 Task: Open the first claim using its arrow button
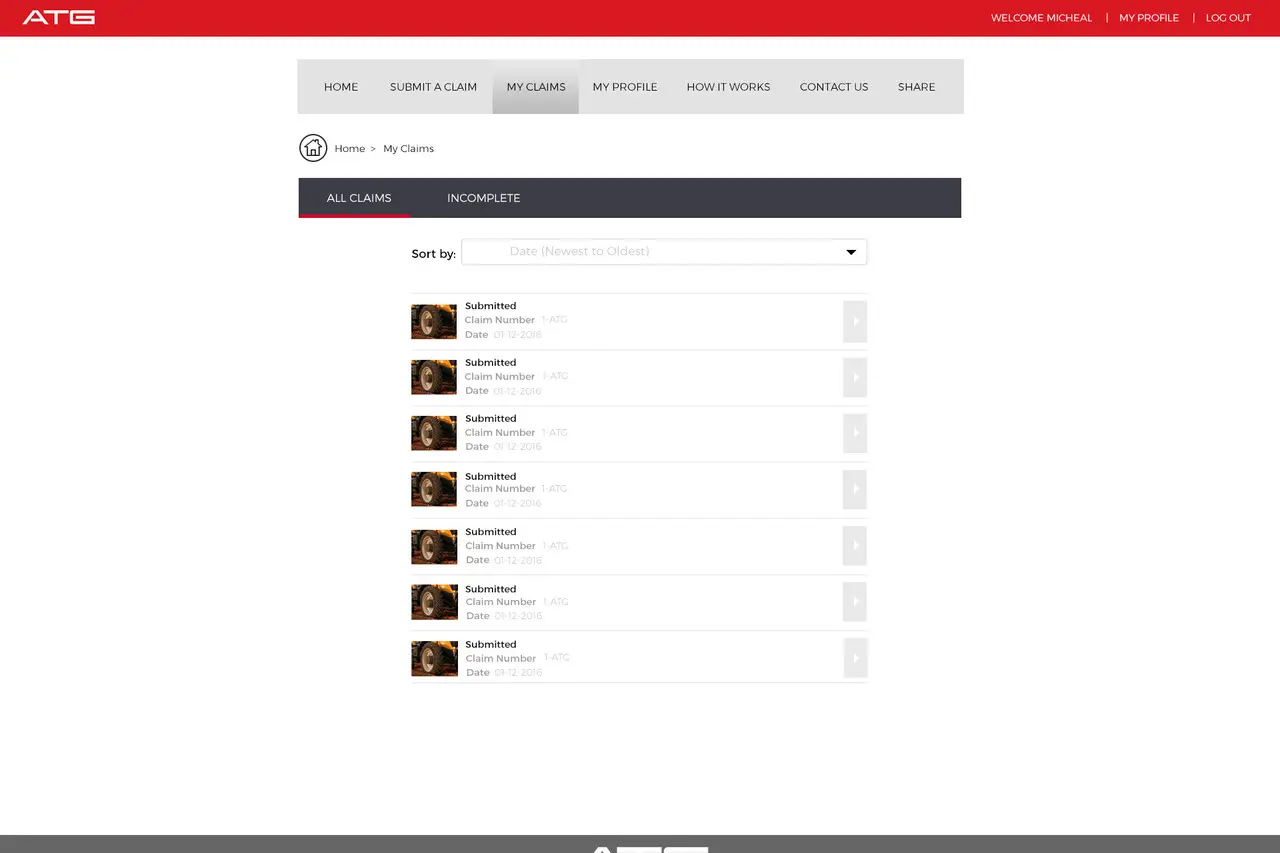[x=855, y=321]
